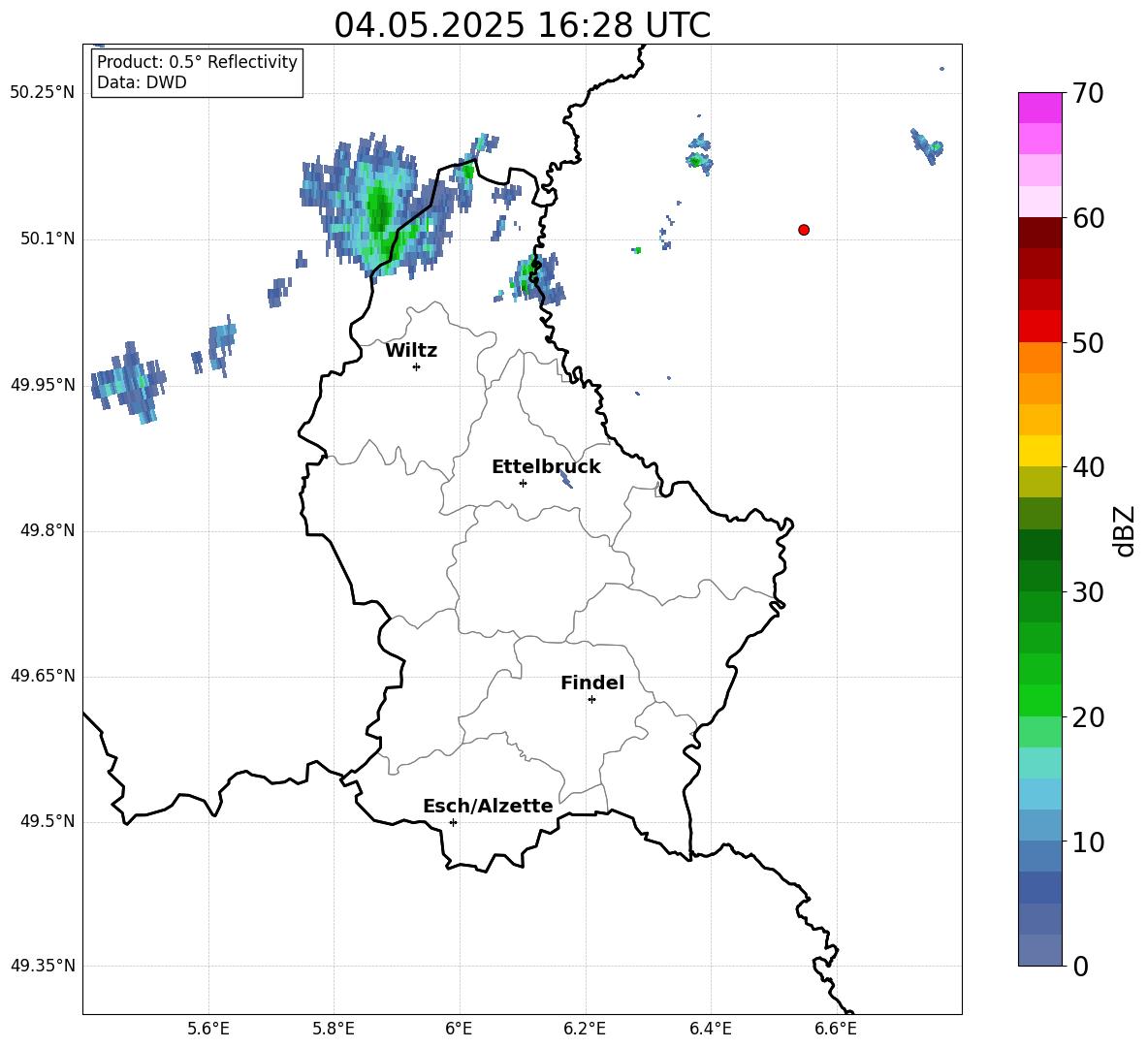Click the 6.4°E longitude label
This screenshot has width=1148, height=1048.
click(710, 1029)
